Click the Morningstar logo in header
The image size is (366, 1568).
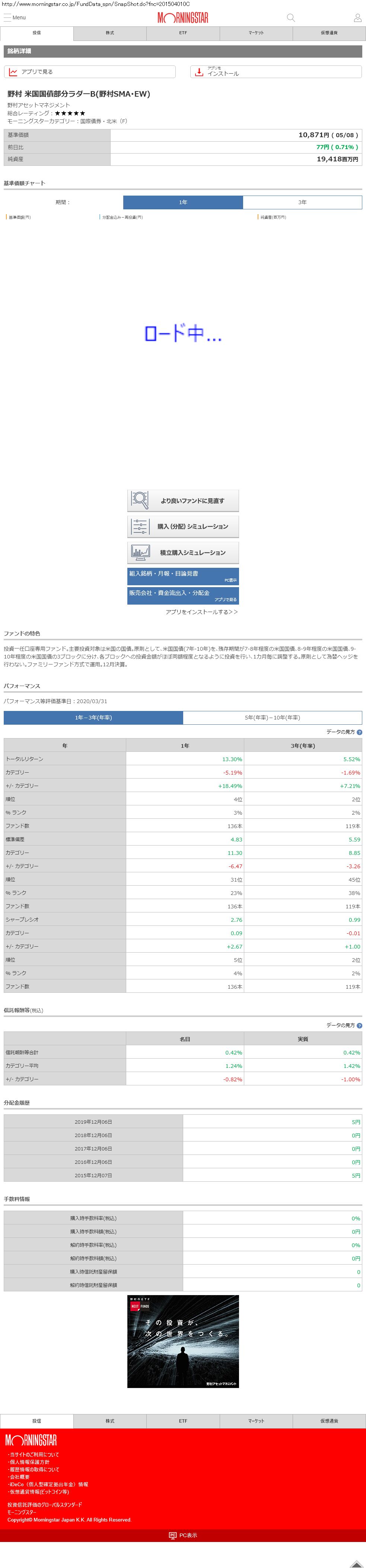pyautogui.click(x=183, y=17)
